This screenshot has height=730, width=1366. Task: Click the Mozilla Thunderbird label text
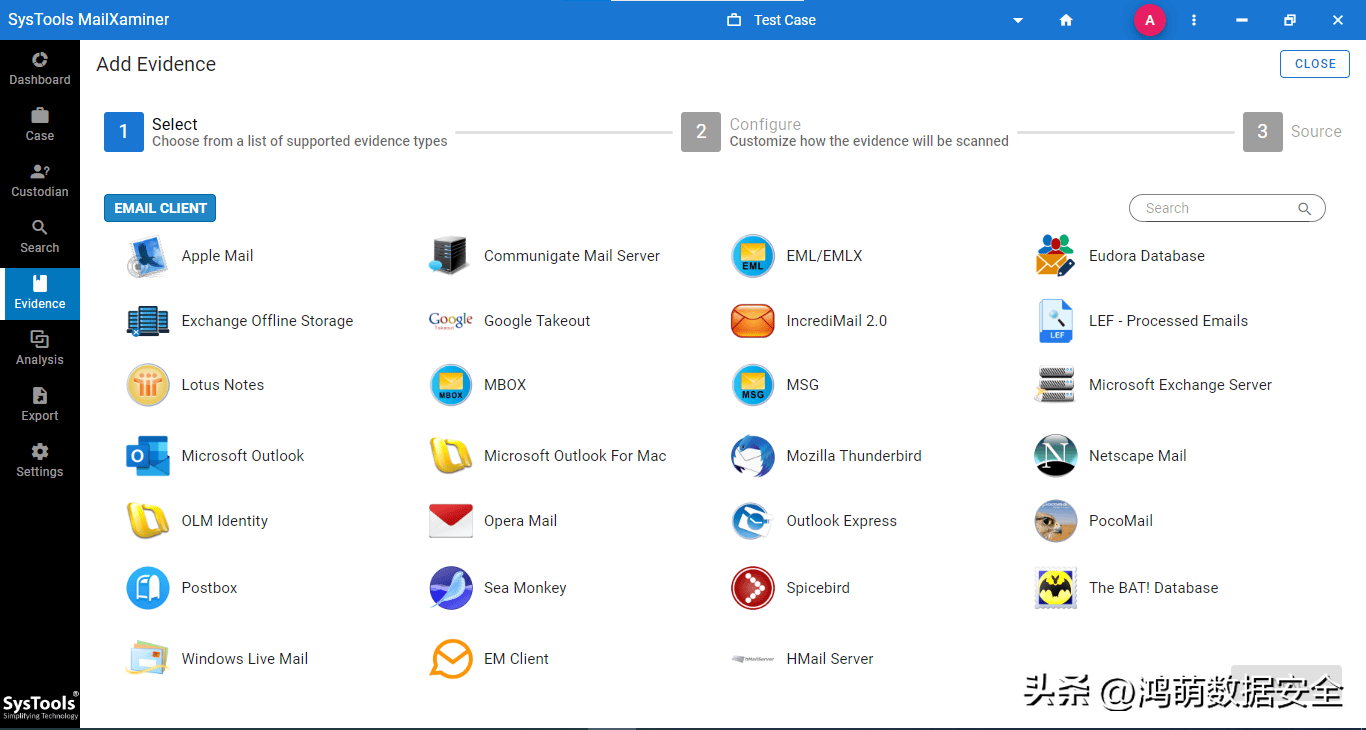854,456
